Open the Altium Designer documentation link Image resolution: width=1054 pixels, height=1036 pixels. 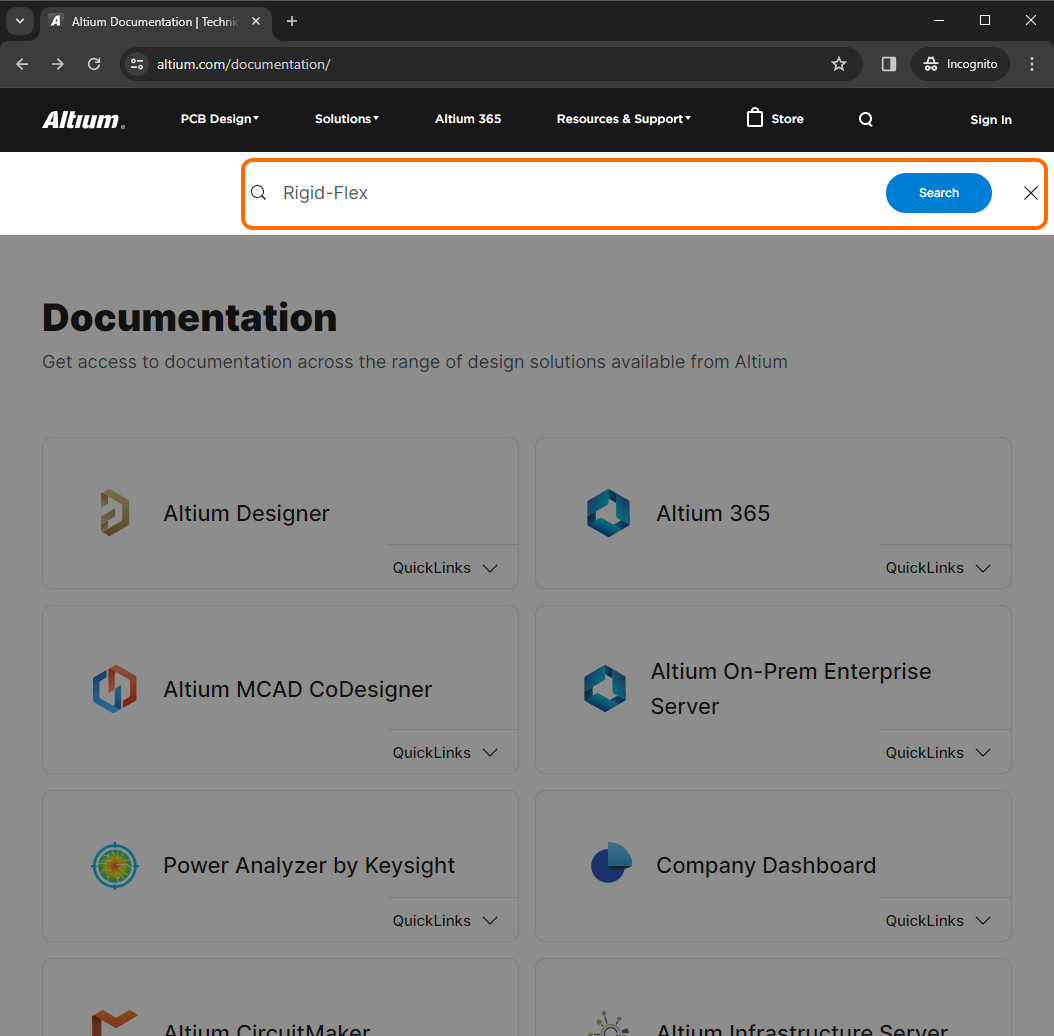coord(246,513)
